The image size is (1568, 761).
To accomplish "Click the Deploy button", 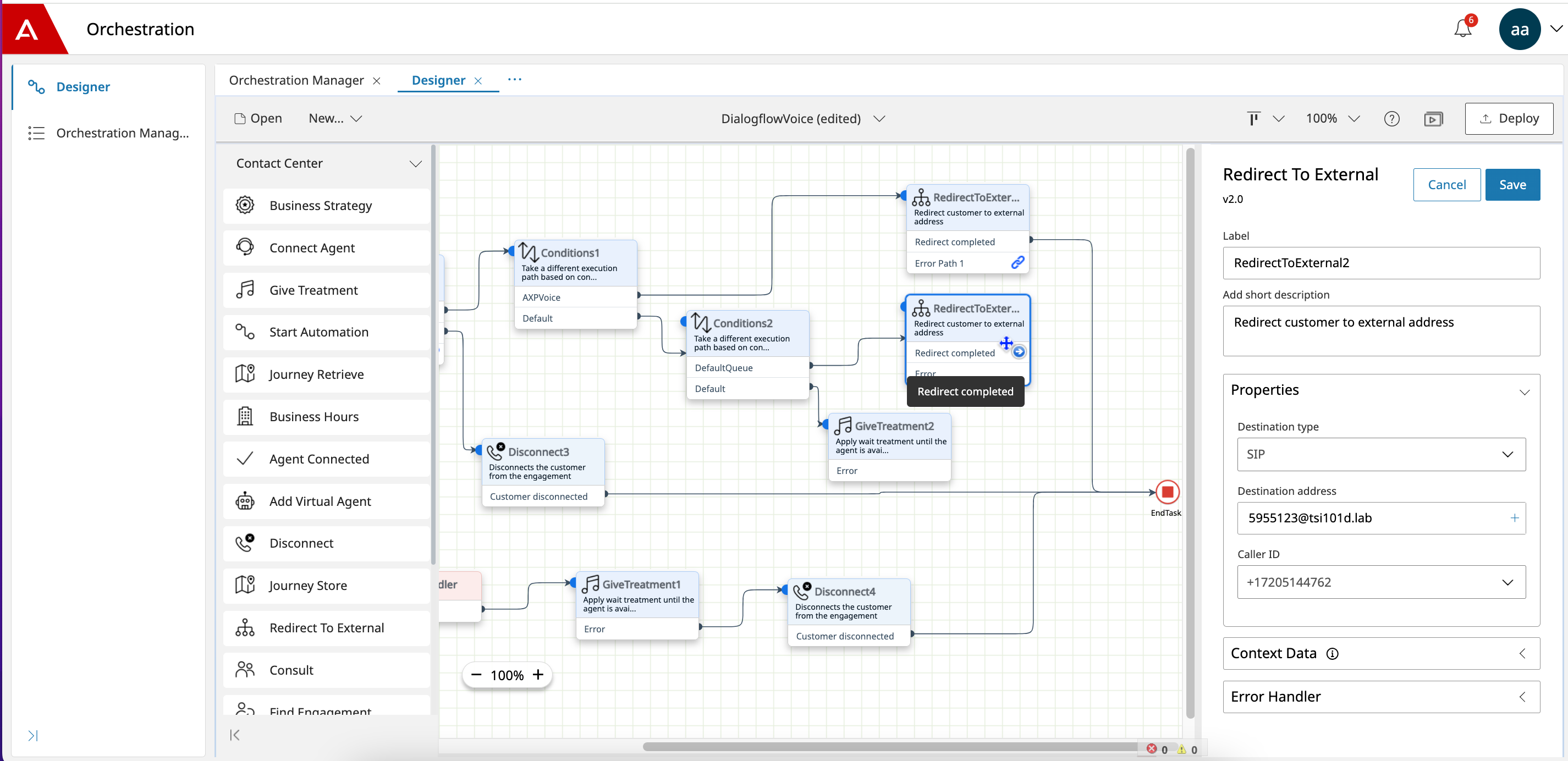I will 1509,119.
